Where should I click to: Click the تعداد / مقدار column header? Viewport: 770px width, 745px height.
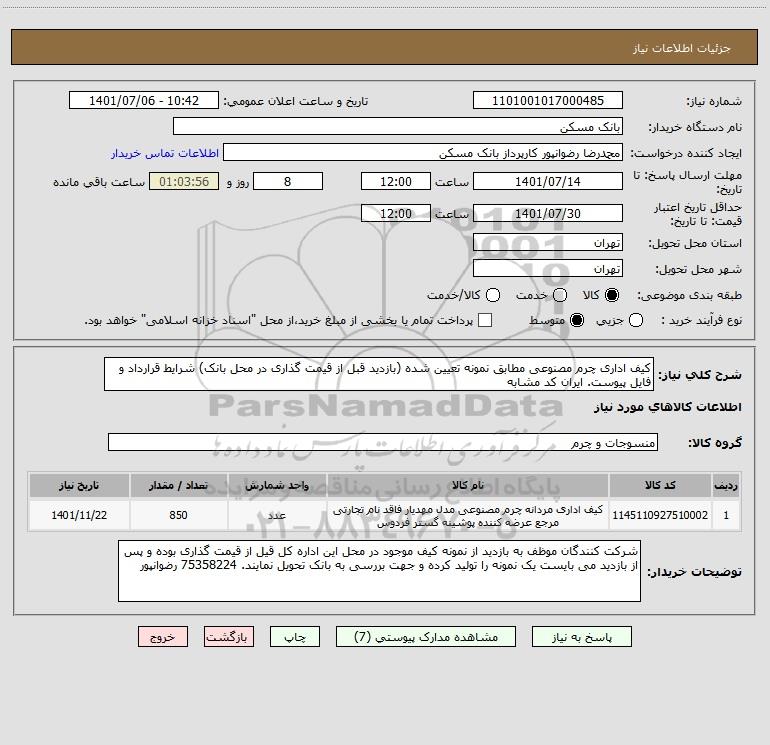tap(178, 485)
